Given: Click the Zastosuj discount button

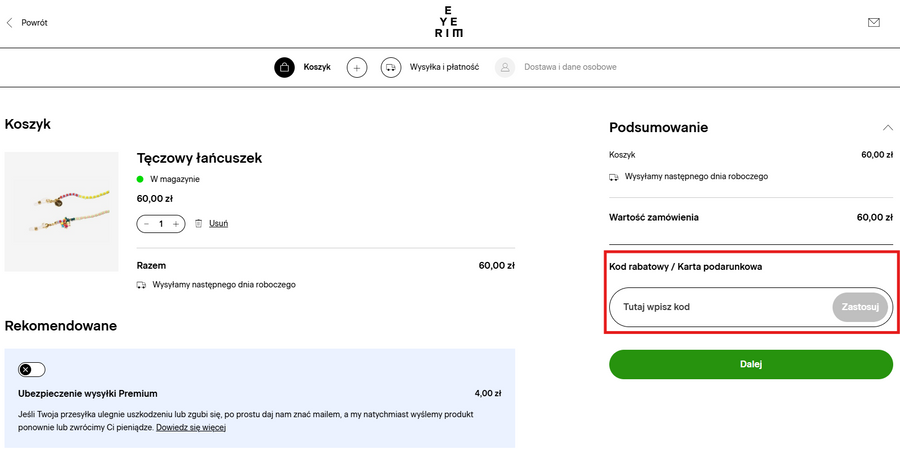Looking at the screenshot, I should [860, 307].
